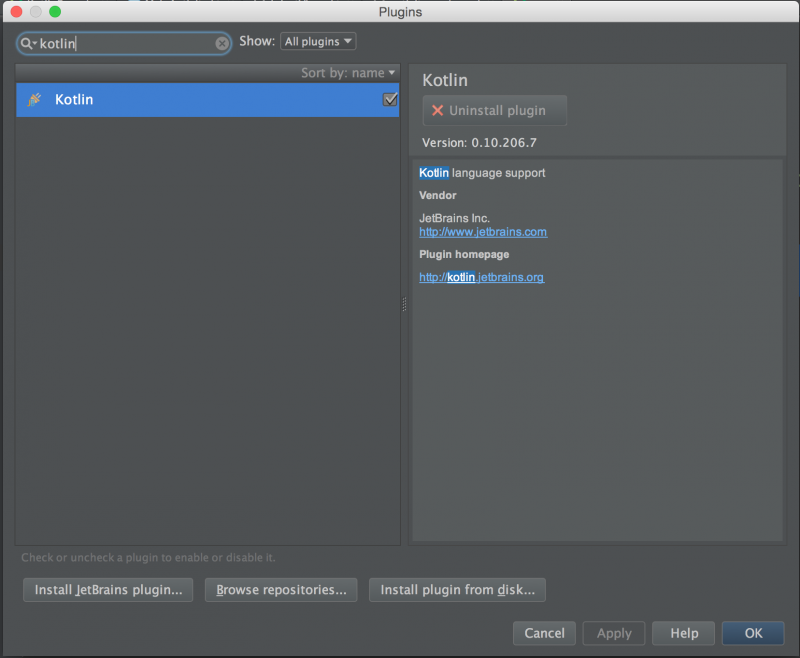
Task: Open the Show: All plugins dropdown
Action: (x=318, y=41)
